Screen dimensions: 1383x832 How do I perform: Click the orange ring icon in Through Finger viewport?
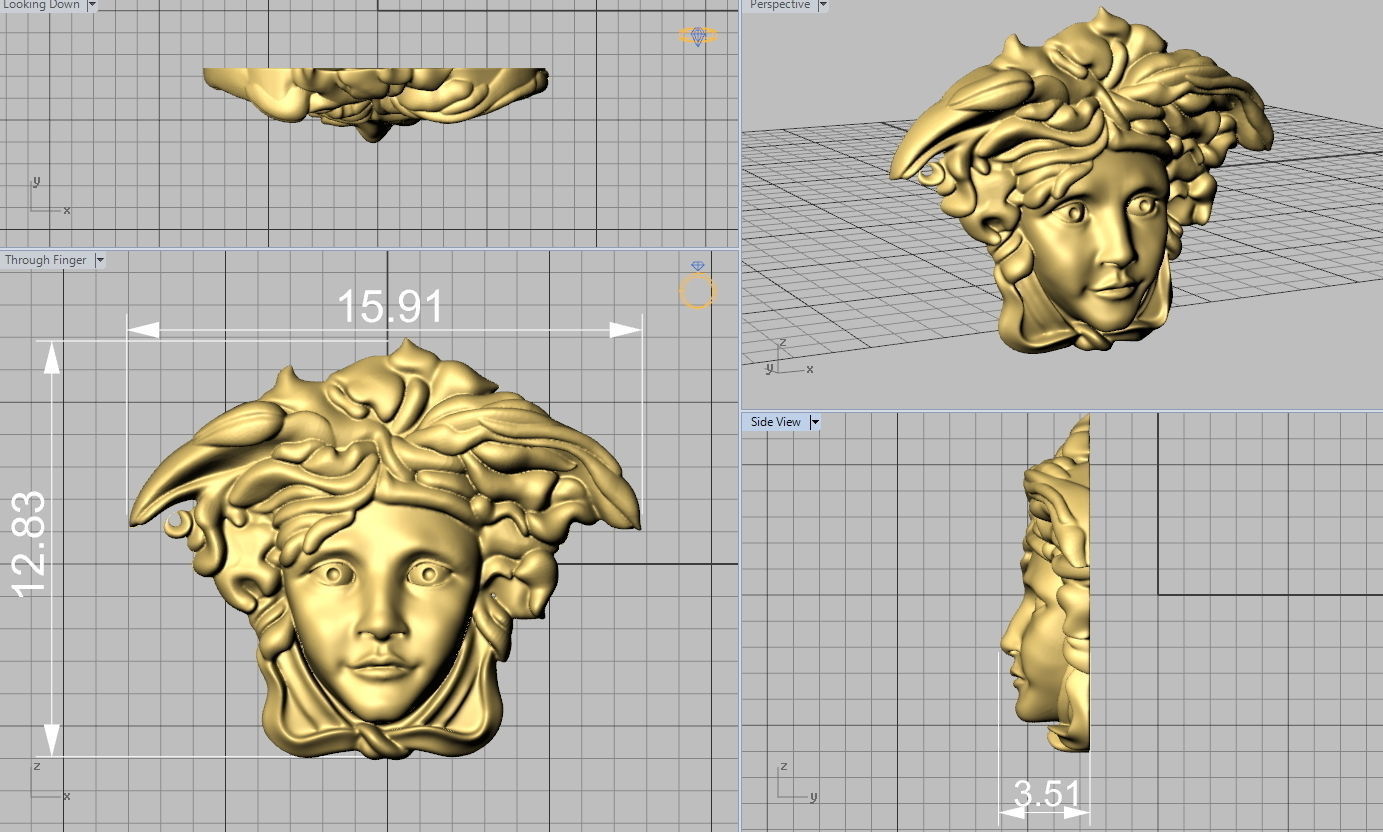point(697,291)
